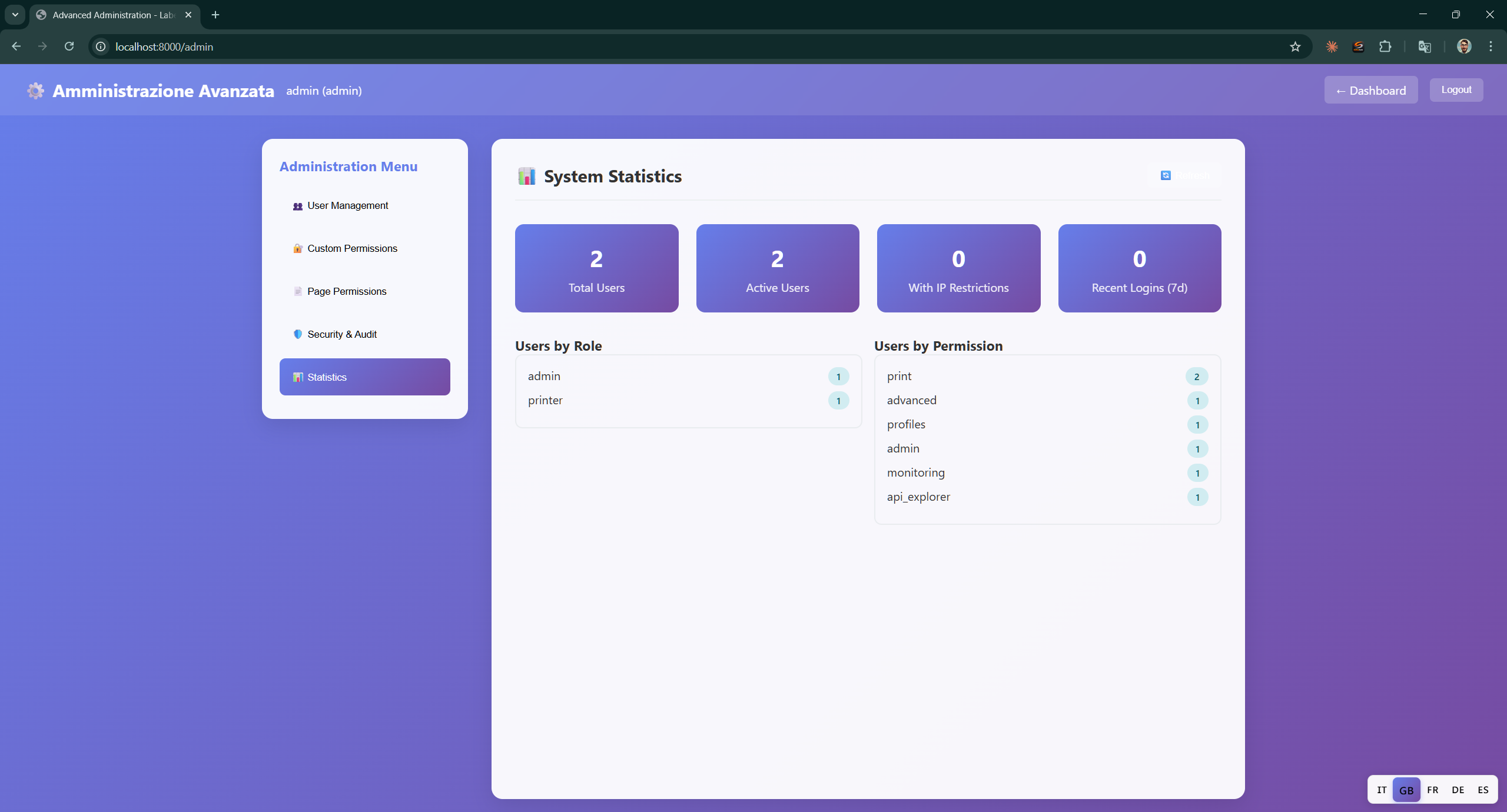
Task: Click the Active Users stat card
Action: pos(778,268)
